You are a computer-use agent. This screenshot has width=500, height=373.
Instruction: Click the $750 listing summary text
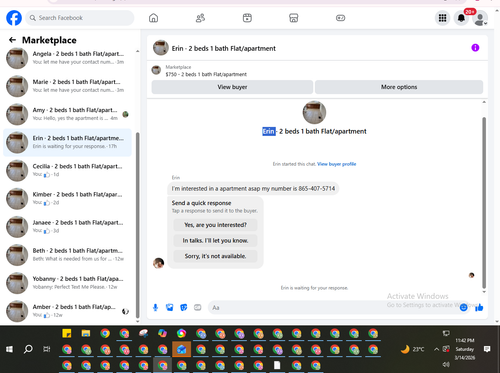[206, 74]
